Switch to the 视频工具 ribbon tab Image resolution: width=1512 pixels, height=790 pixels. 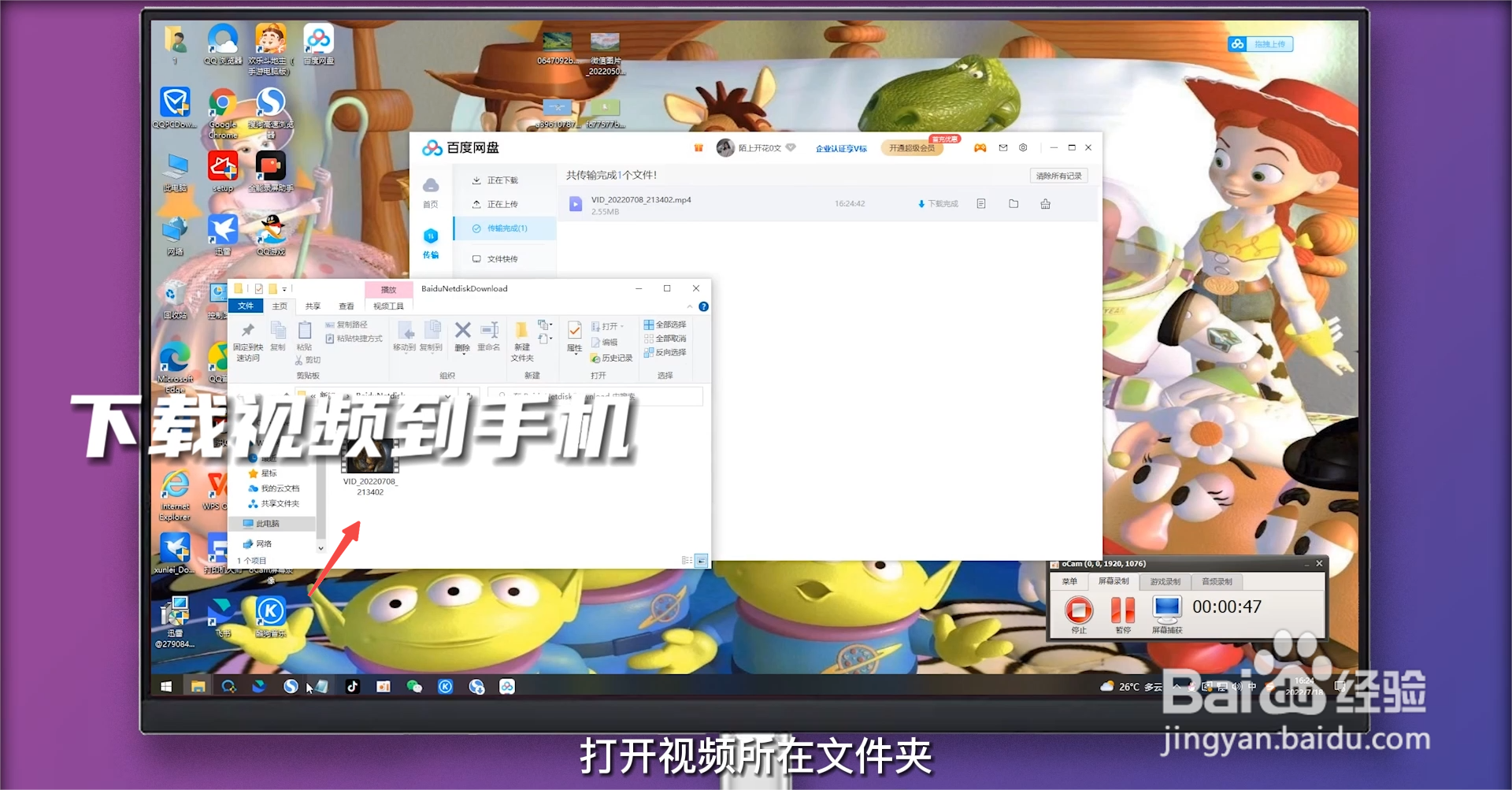point(388,306)
